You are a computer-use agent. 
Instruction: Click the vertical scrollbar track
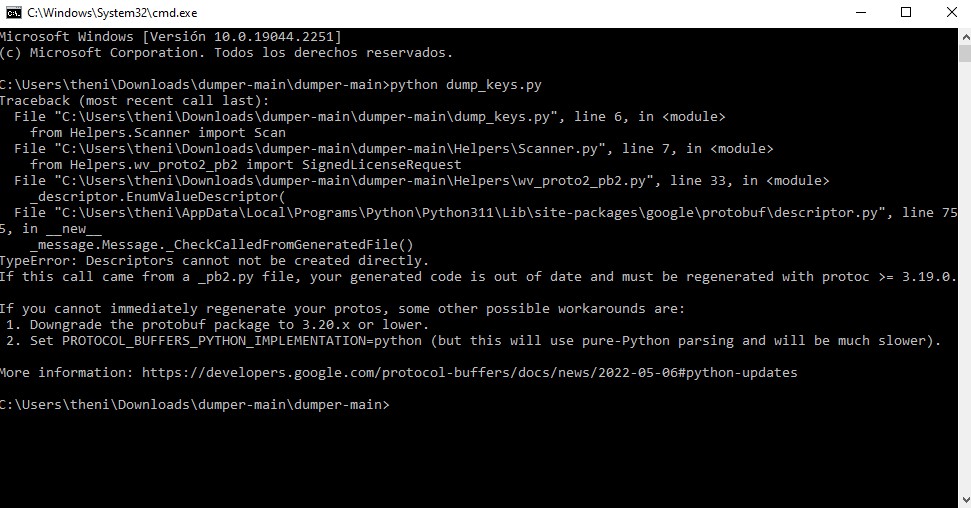point(962,300)
